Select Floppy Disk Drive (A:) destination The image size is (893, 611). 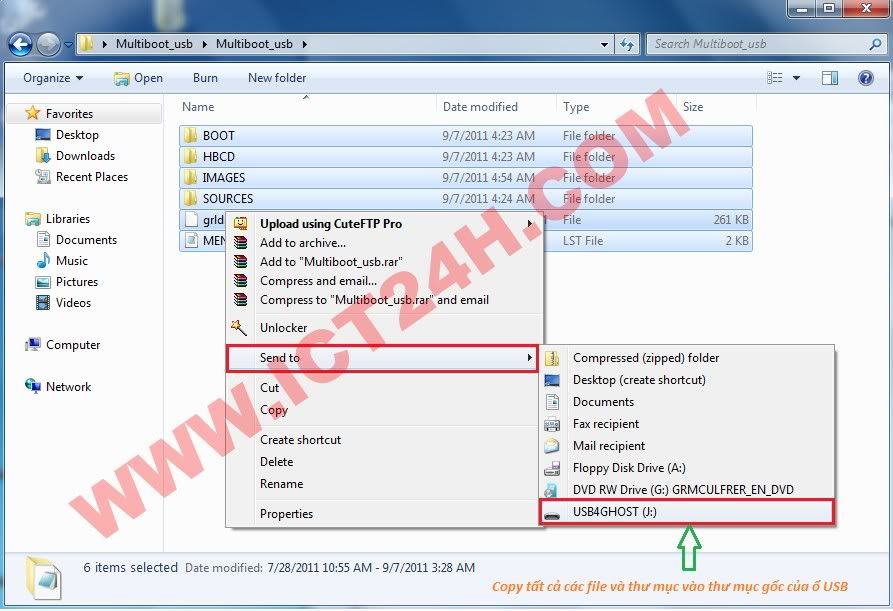pyautogui.click(x=628, y=468)
